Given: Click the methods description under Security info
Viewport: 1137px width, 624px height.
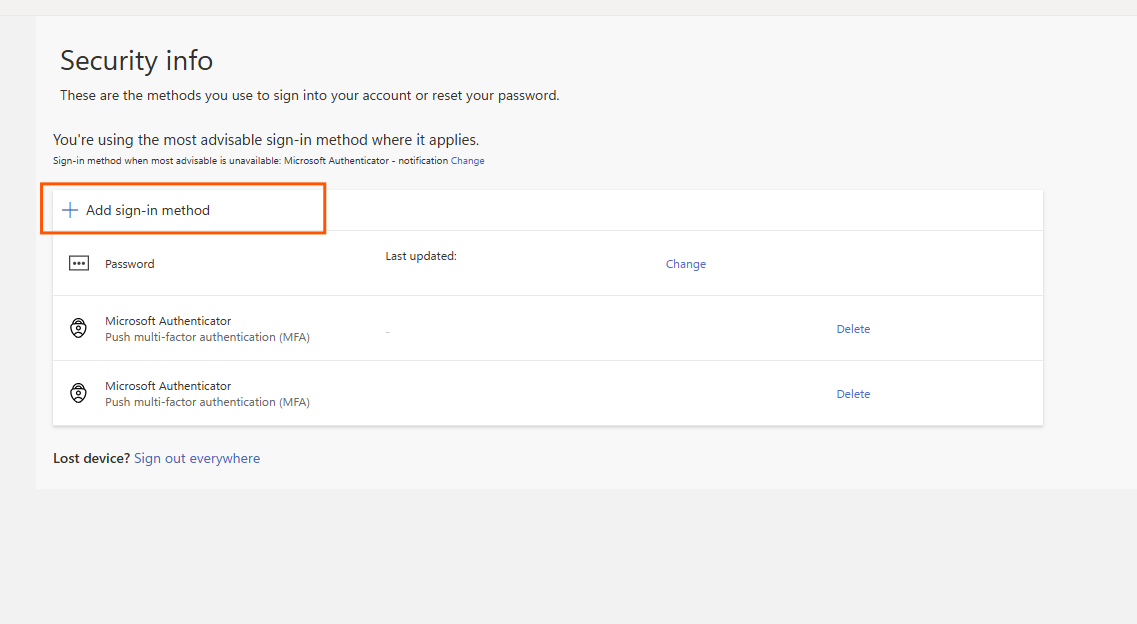Looking at the screenshot, I should (309, 96).
